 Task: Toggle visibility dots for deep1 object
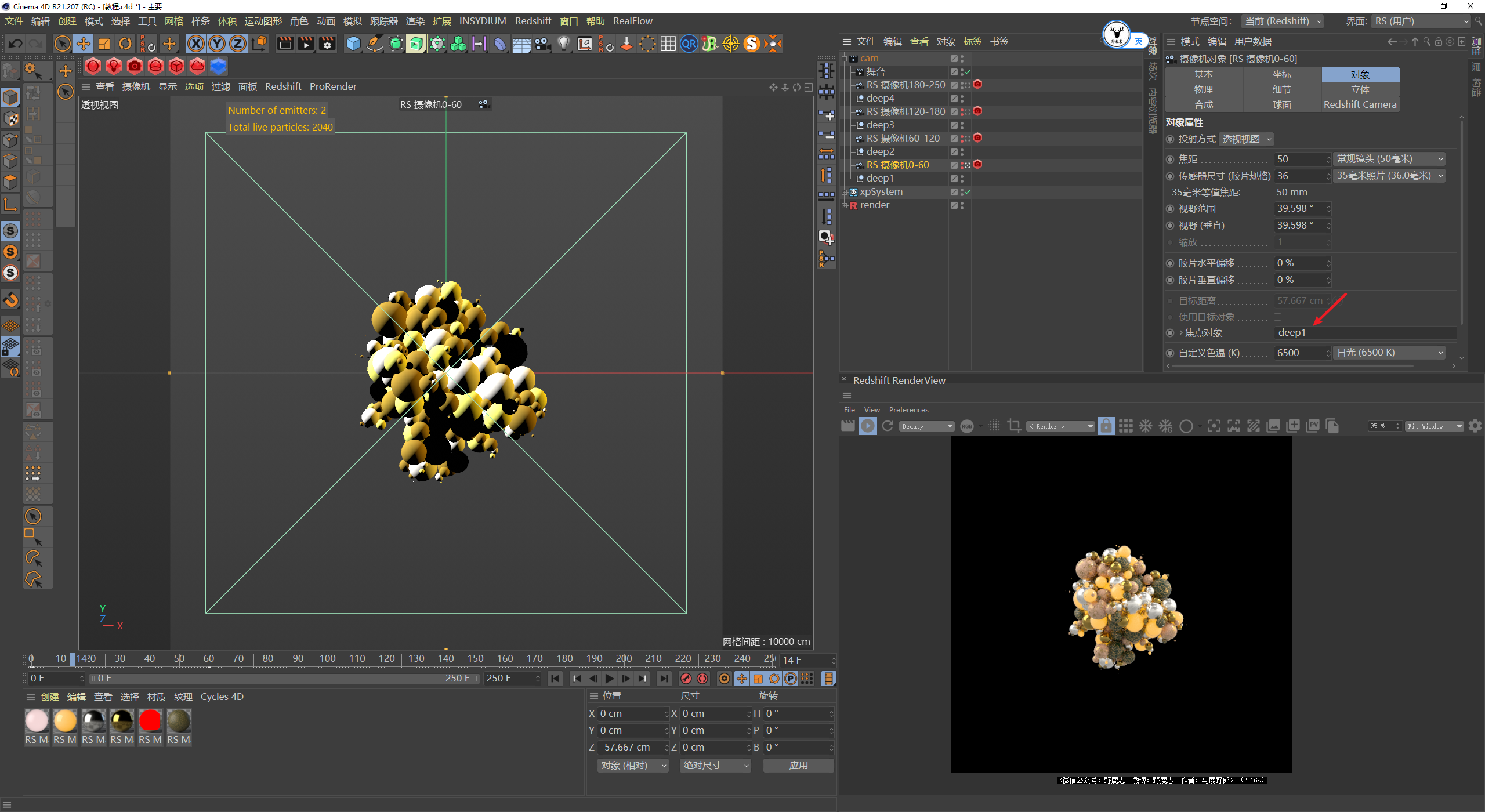point(962,179)
